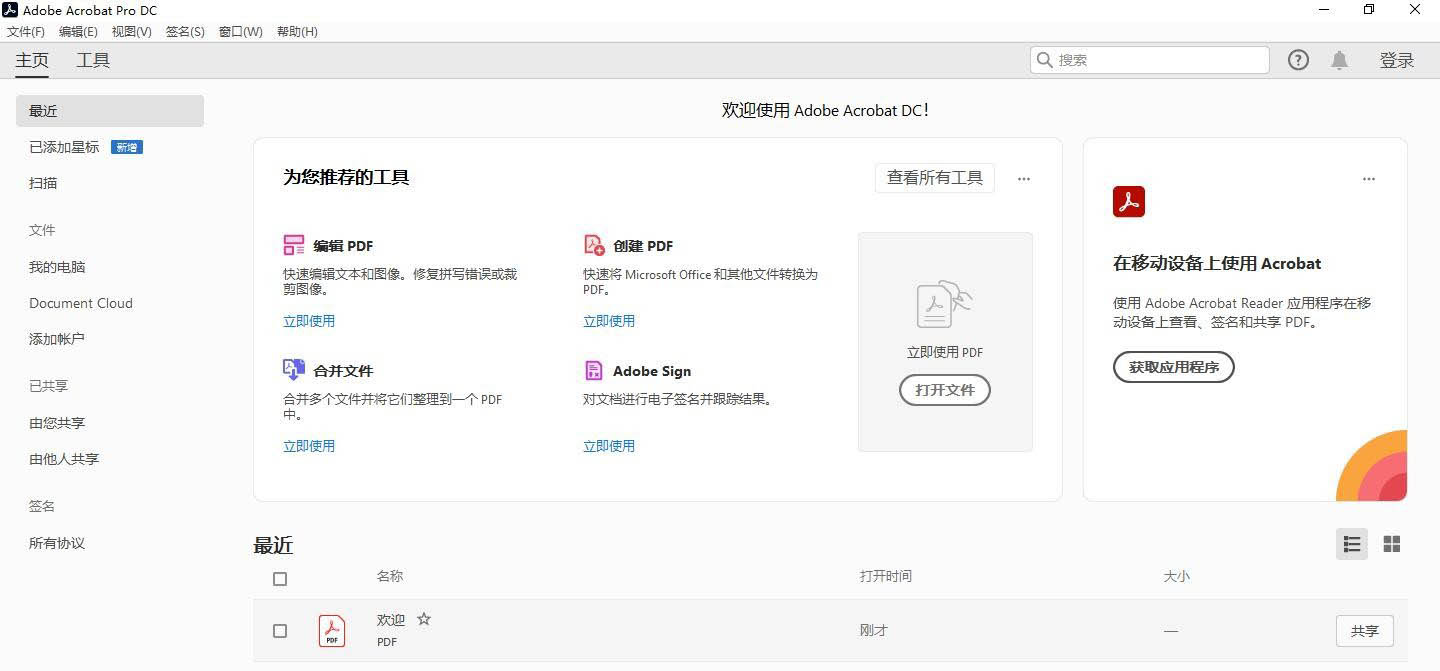Click the Create PDF (创建 PDF) icon

pos(594,245)
